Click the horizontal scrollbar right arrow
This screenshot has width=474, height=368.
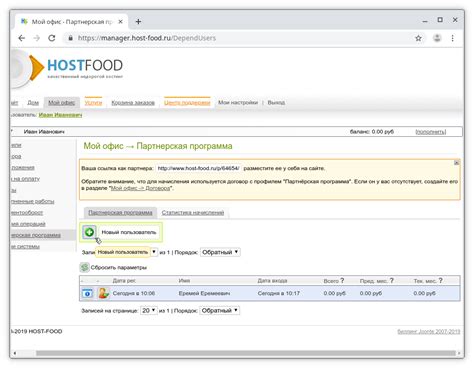[x=460, y=353]
